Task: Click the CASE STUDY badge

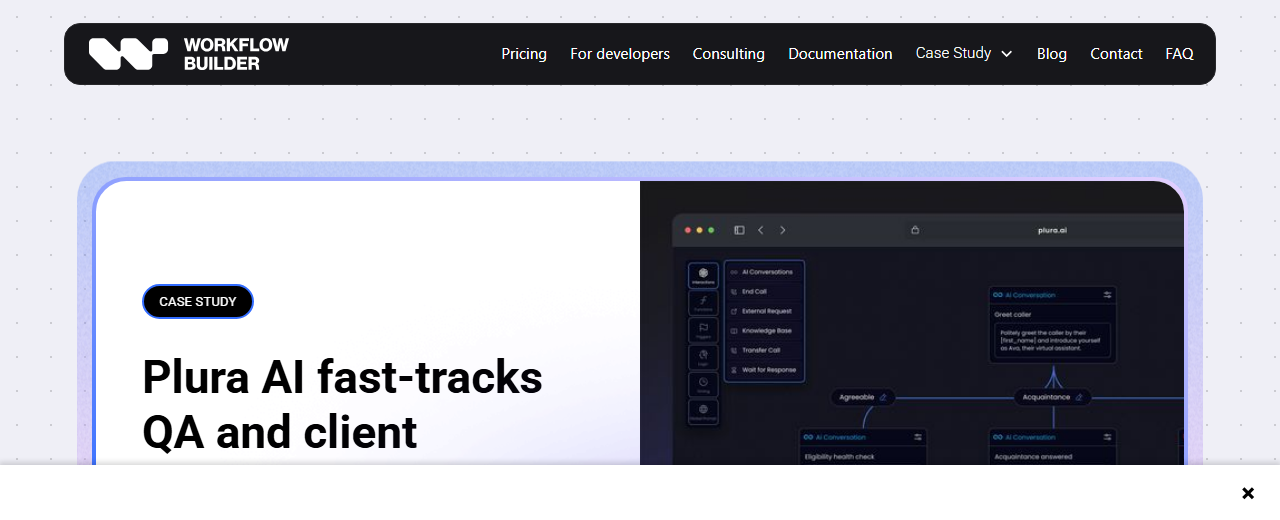Action: [x=198, y=301]
